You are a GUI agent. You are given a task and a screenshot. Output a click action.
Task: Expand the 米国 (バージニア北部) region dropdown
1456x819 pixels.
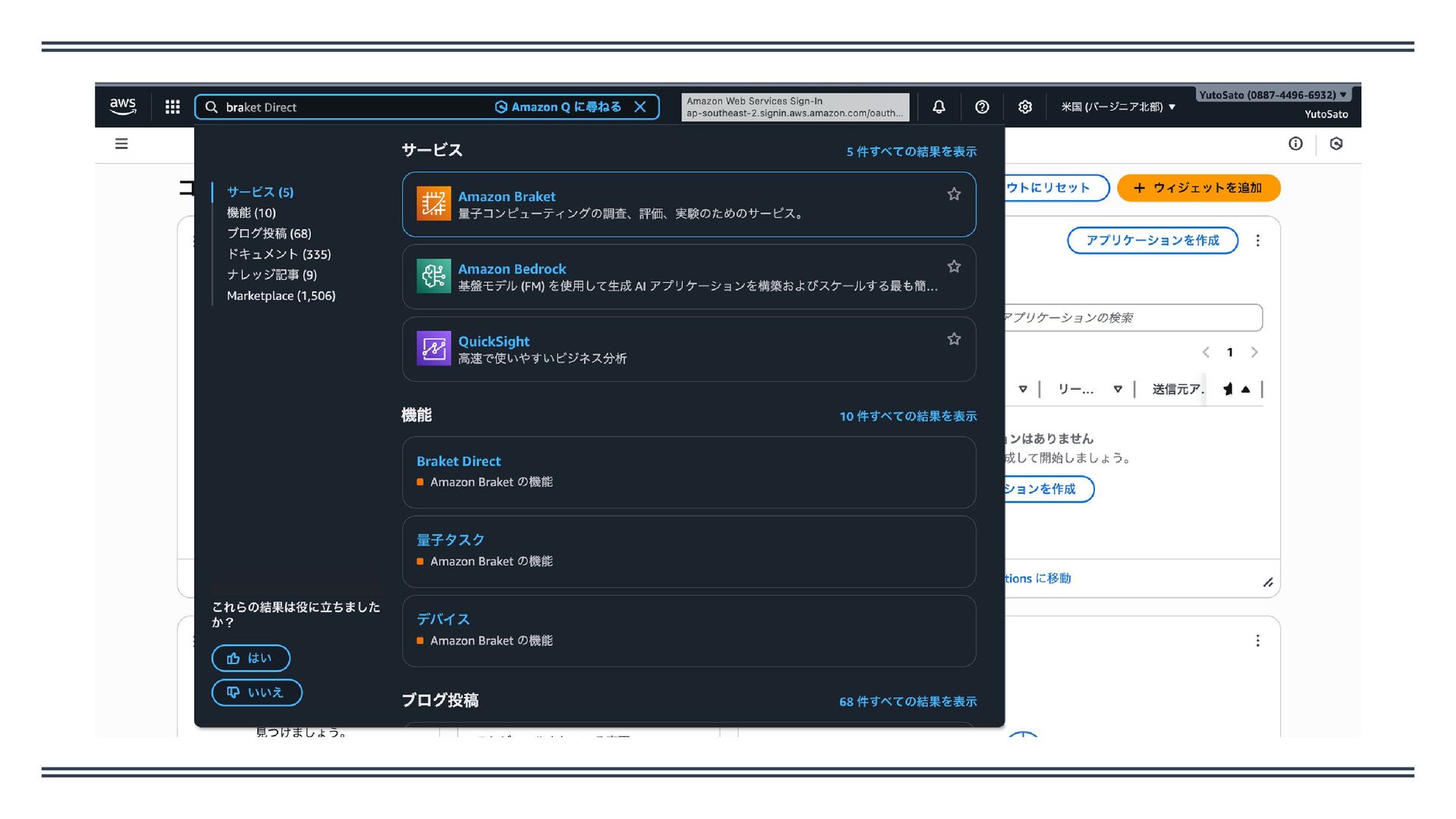[1118, 107]
